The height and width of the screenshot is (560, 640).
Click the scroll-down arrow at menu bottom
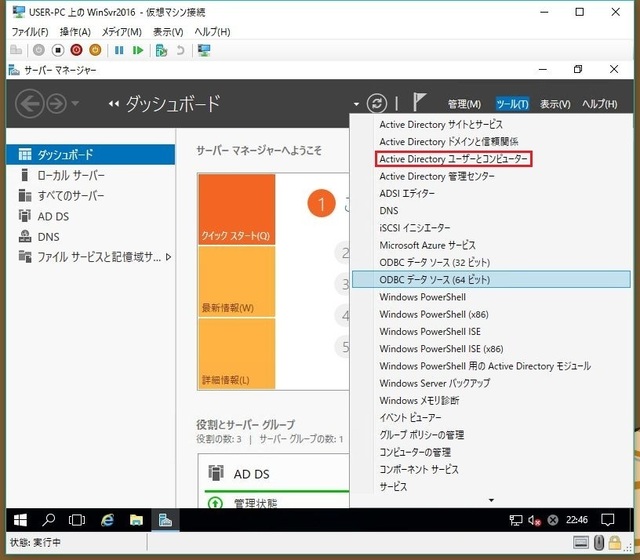pos(490,499)
